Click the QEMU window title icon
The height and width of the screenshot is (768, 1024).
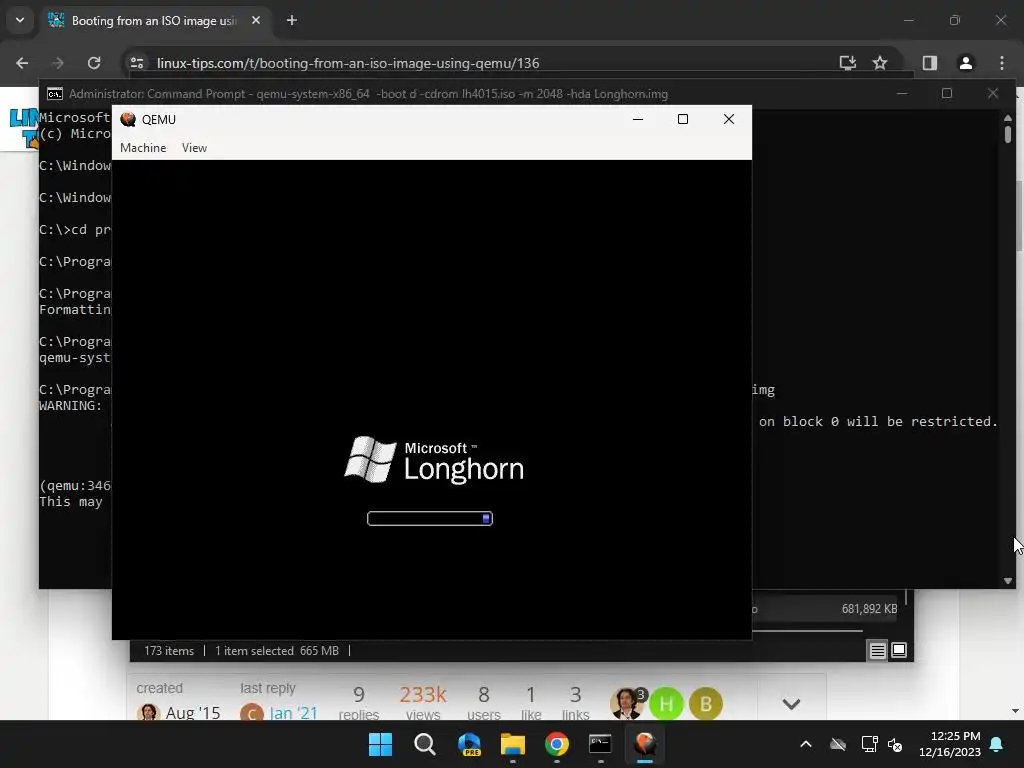click(128, 120)
